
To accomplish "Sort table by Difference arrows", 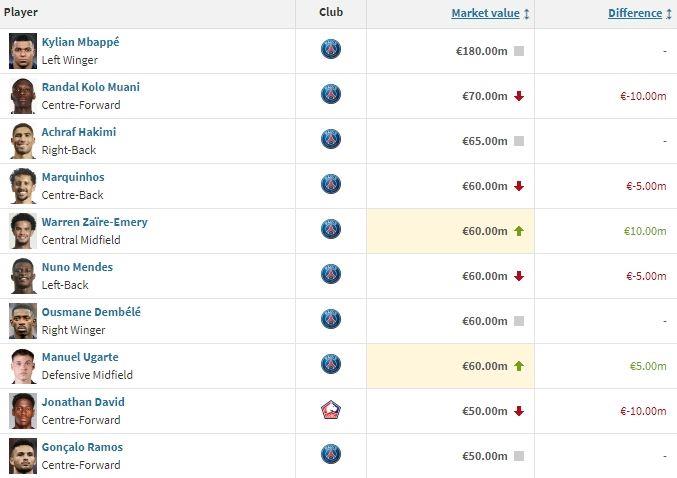I will pyautogui.click(x=669, y=14).
